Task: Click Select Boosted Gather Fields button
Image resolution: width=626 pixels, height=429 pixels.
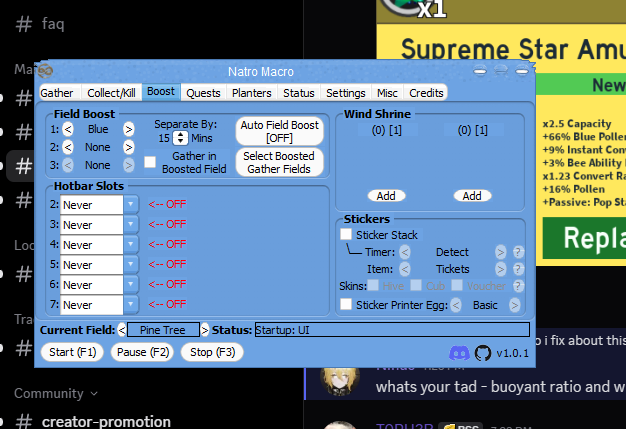Action: (x=279, y=162)
